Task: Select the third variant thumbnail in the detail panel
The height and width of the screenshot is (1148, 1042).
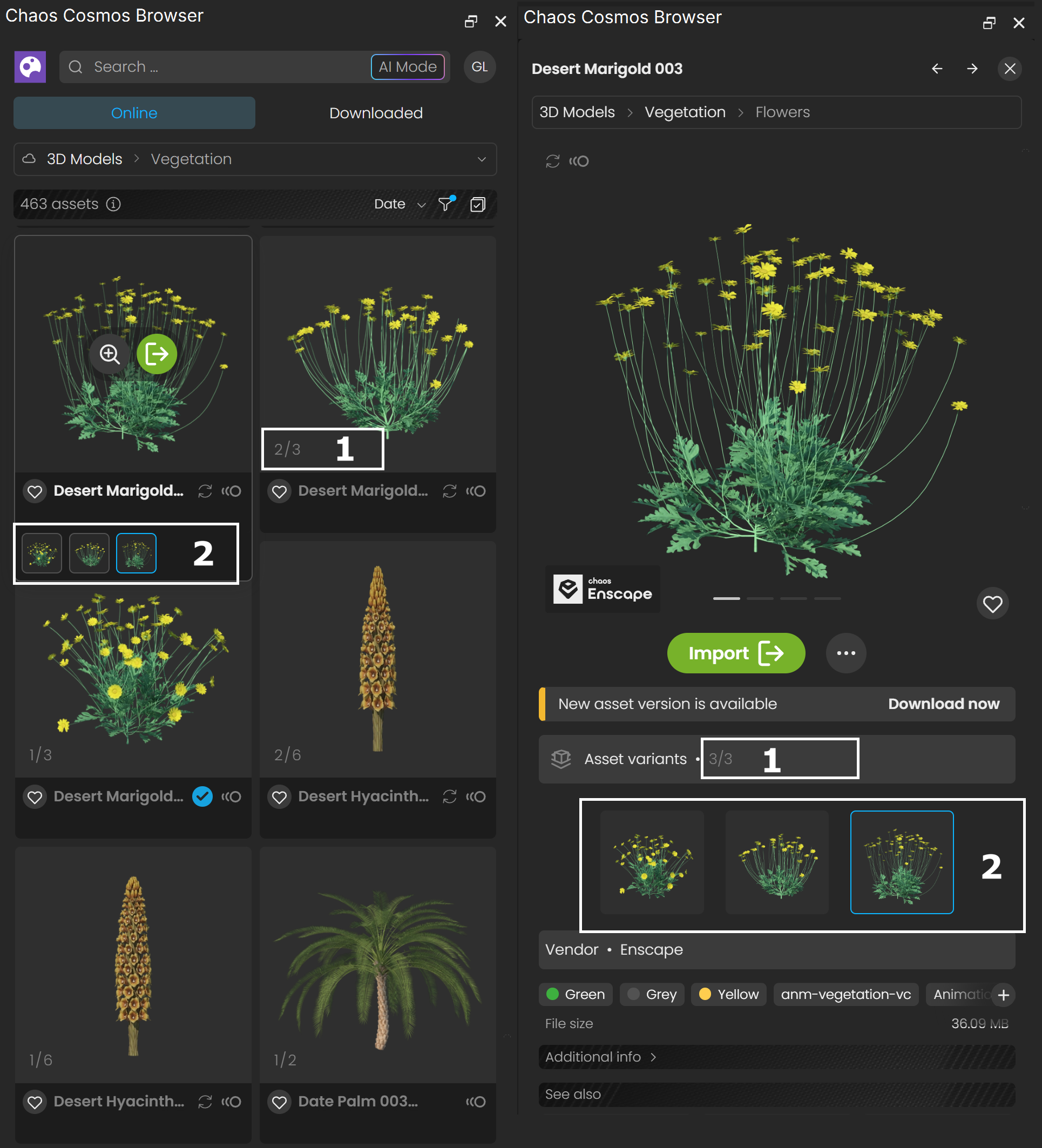Action: (902, 862)
